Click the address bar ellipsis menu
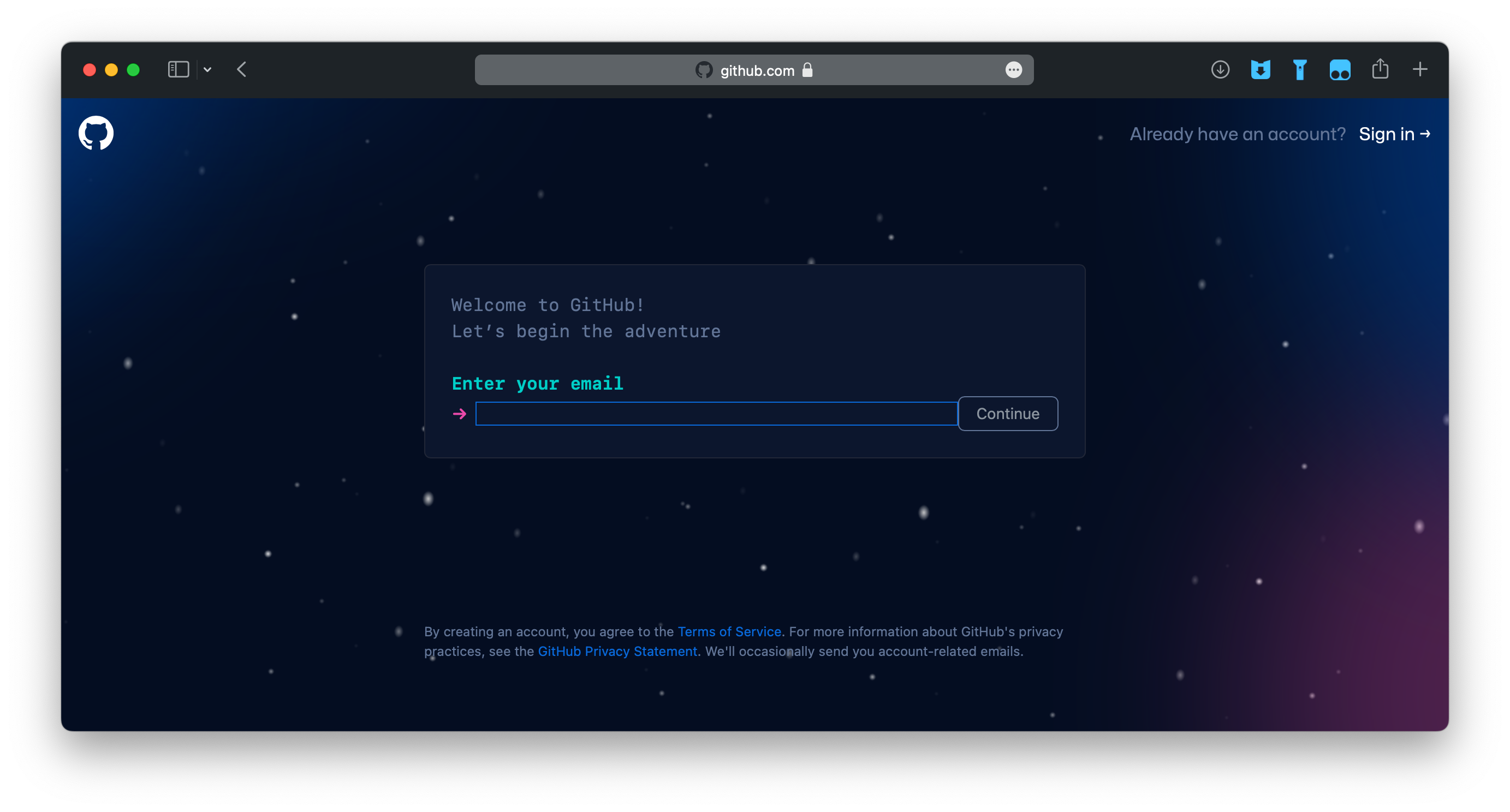The width and height of the screenshot is (1510, 812). [x=1014, y=70]
